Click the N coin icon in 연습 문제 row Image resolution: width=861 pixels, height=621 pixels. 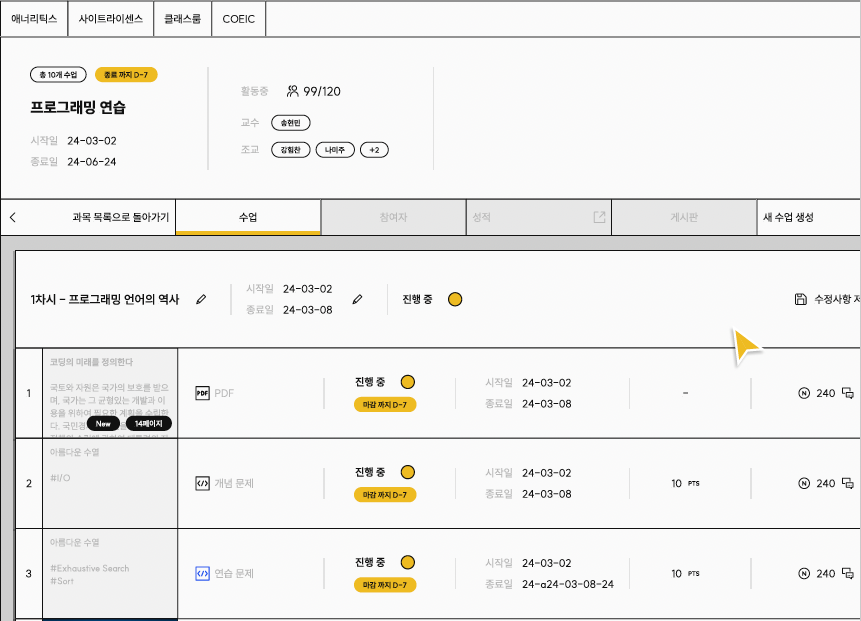804,573
